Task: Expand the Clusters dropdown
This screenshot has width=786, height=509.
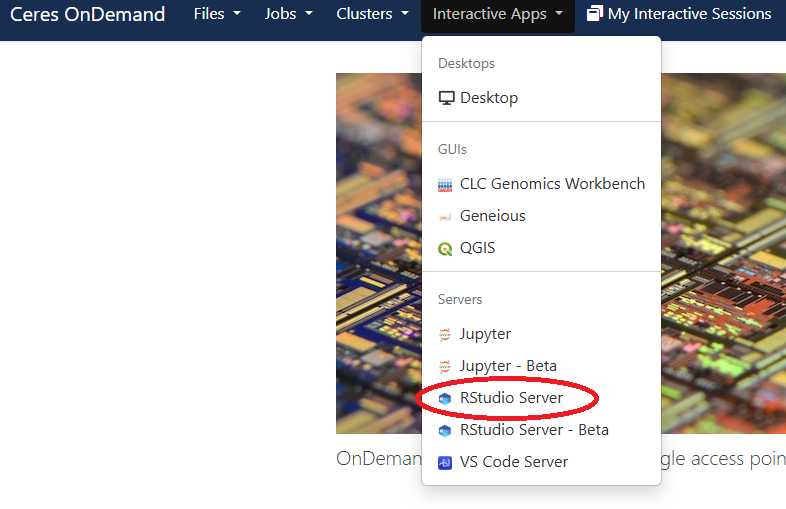Action: pyautogui.click(x=372, y=14)
